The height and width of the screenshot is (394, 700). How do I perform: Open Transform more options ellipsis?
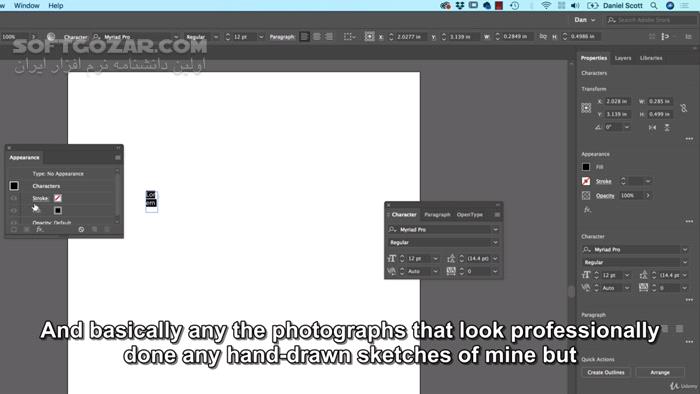coord(689,139)
